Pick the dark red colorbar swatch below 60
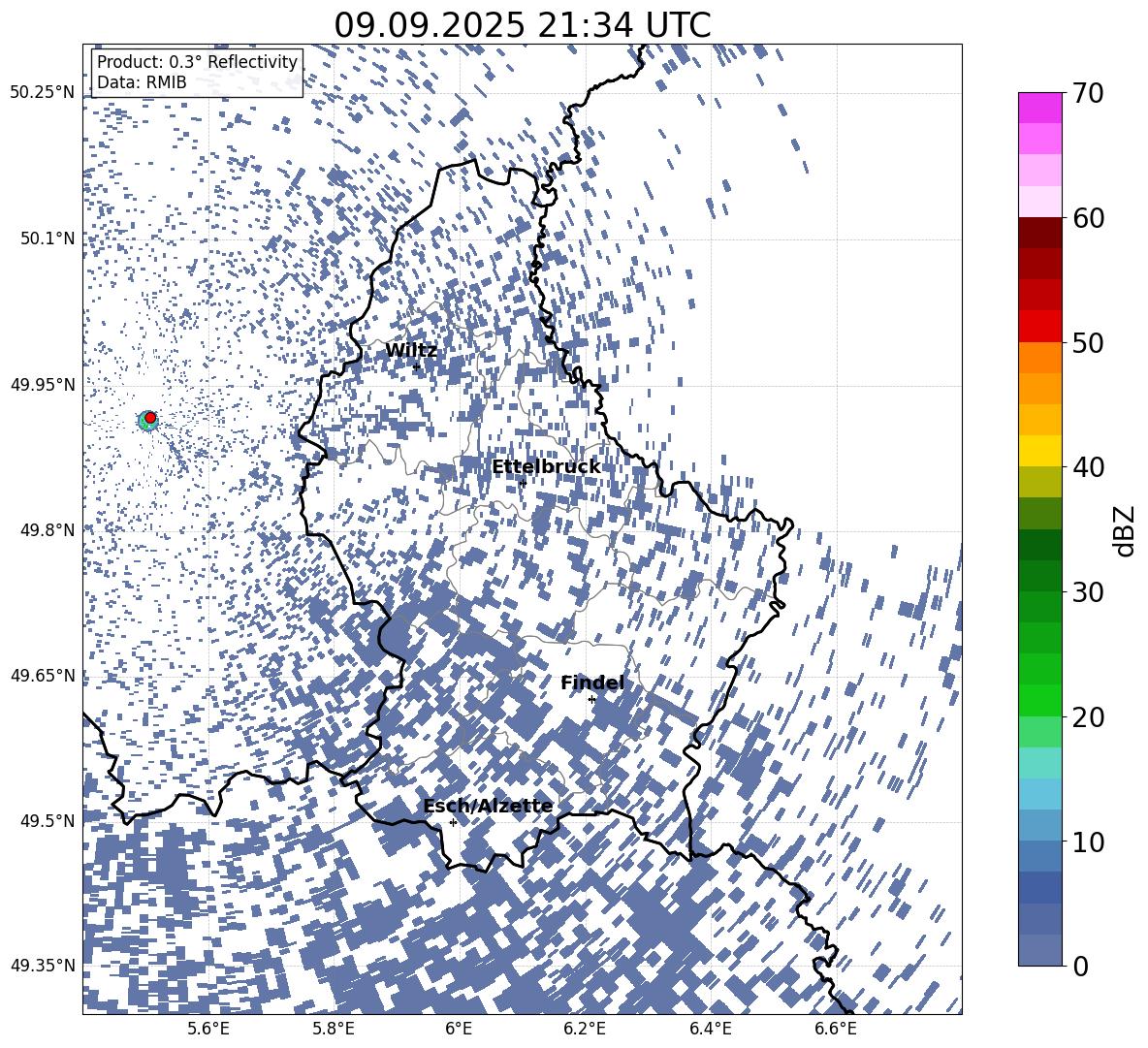 click(x=1039, y=233)
